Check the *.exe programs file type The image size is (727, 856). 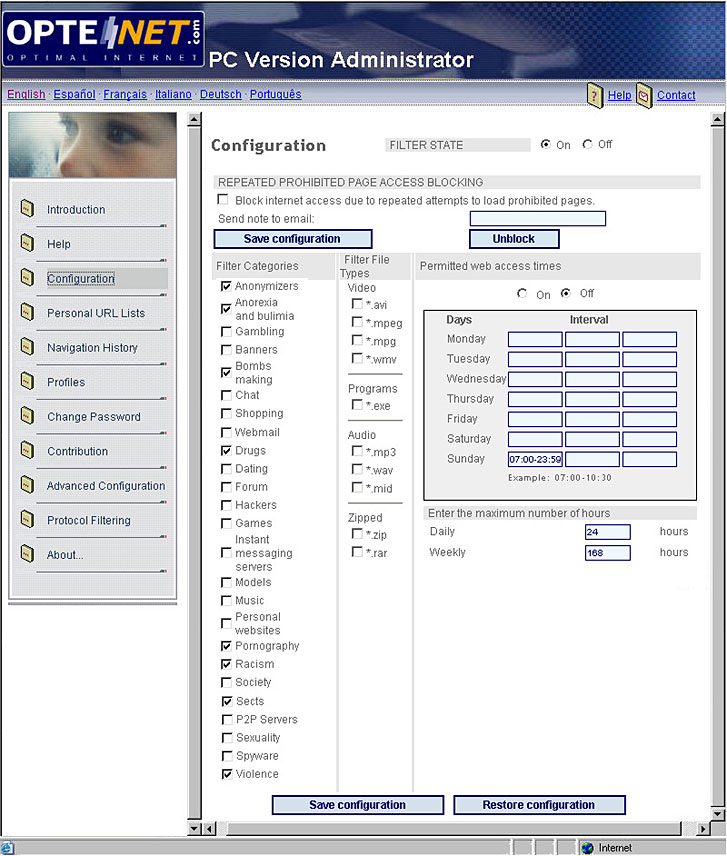click(x=357, y=405)
